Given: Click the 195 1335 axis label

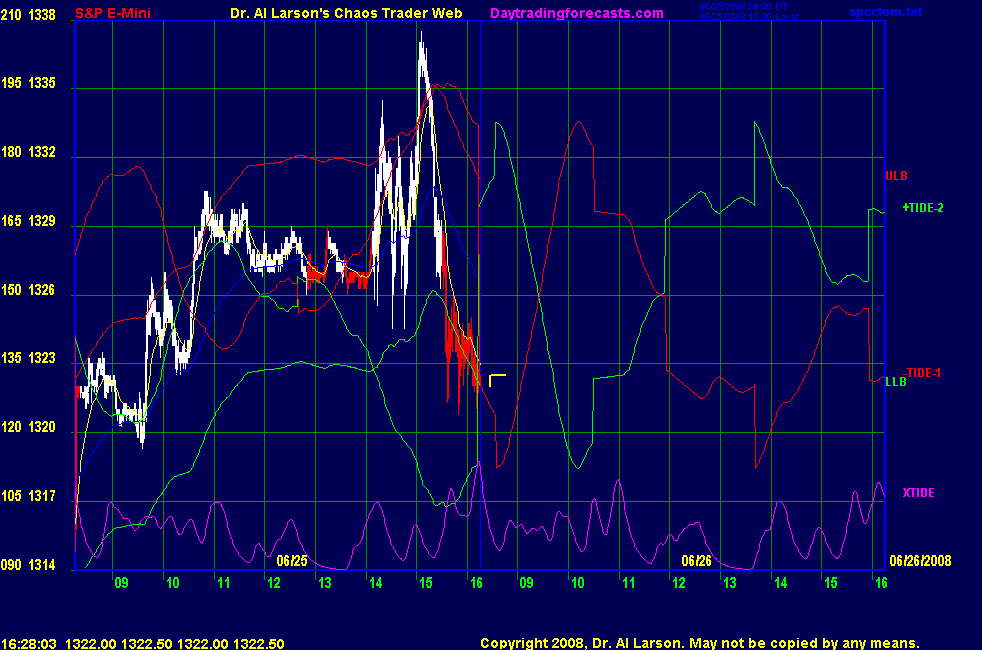Looking at the screenshot, I should click(28, 83).
